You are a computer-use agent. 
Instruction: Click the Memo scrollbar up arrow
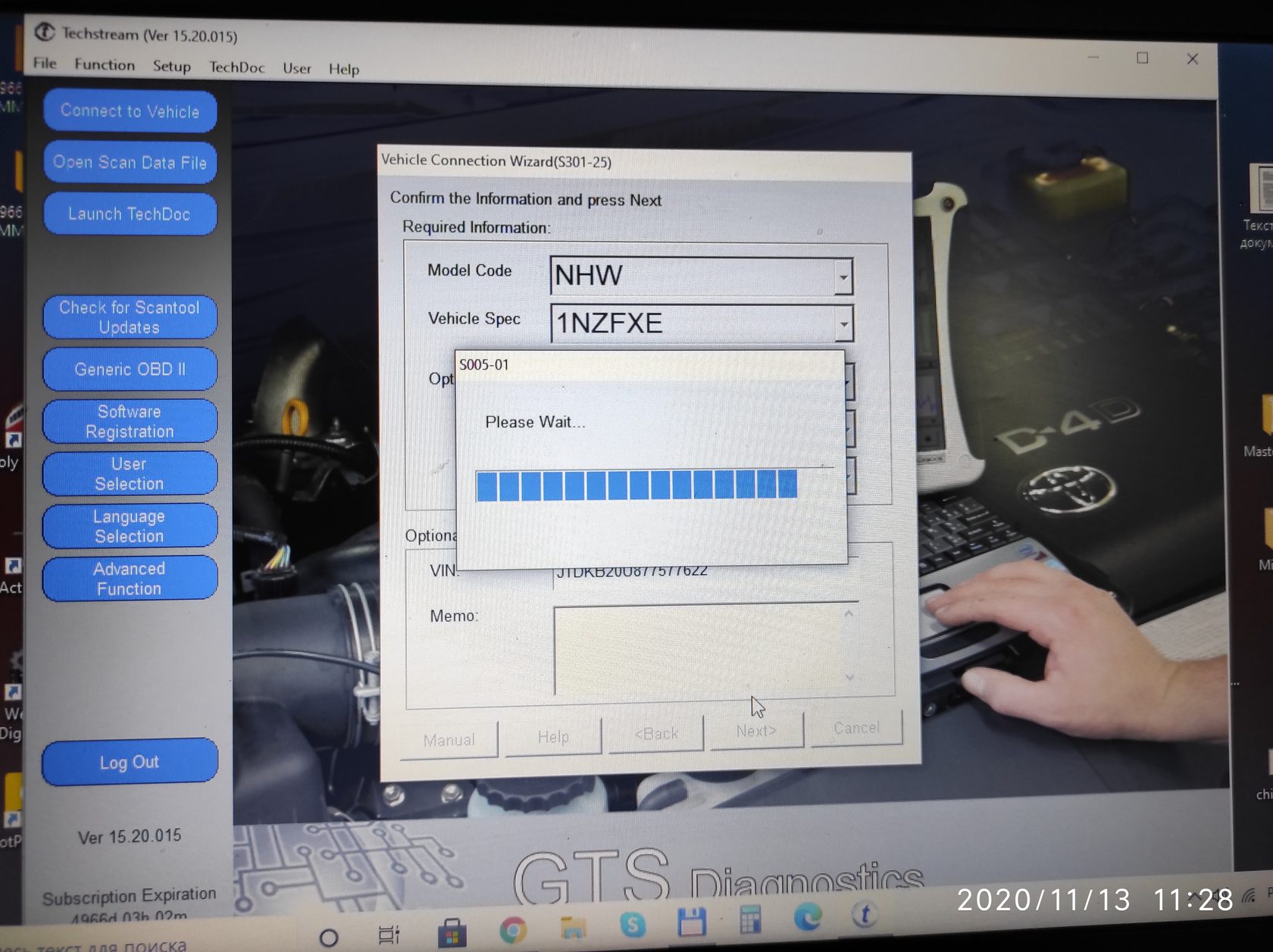tap(849, 613)
